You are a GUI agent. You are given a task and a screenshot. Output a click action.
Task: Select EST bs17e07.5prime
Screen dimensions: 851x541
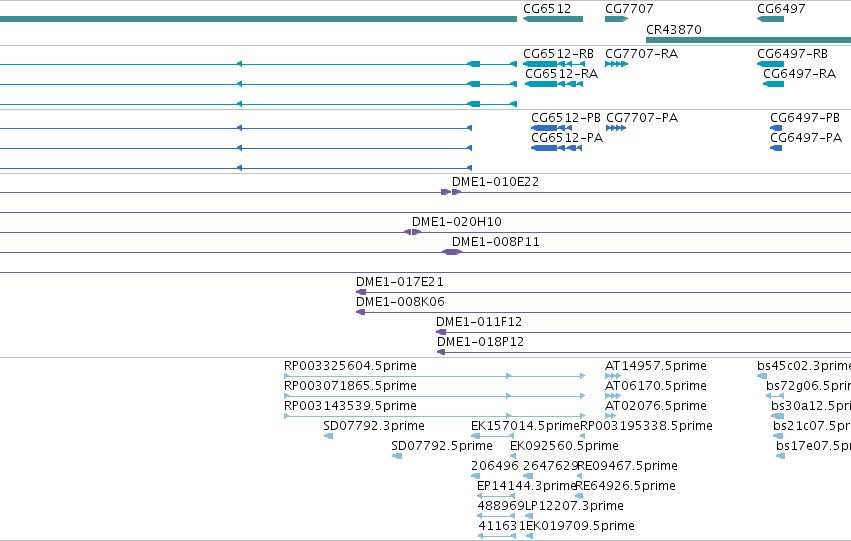click(x=780, y=456)
